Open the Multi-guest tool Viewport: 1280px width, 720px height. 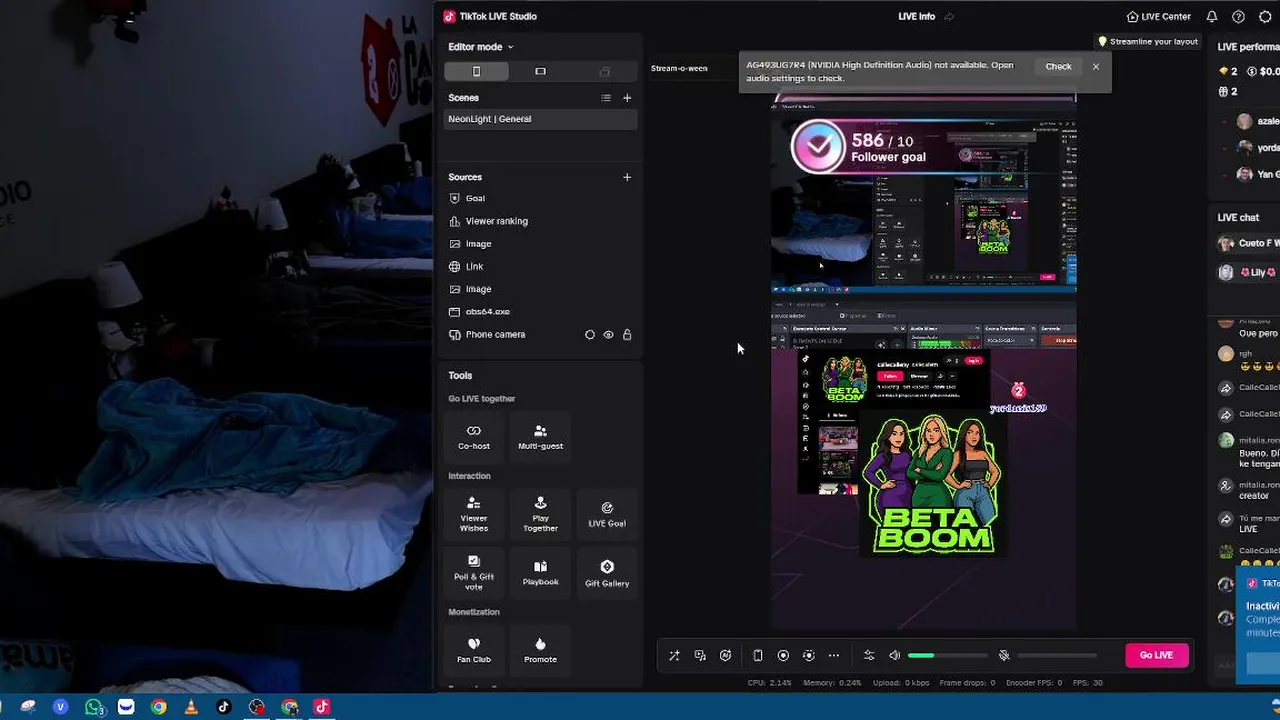point(540,436)
